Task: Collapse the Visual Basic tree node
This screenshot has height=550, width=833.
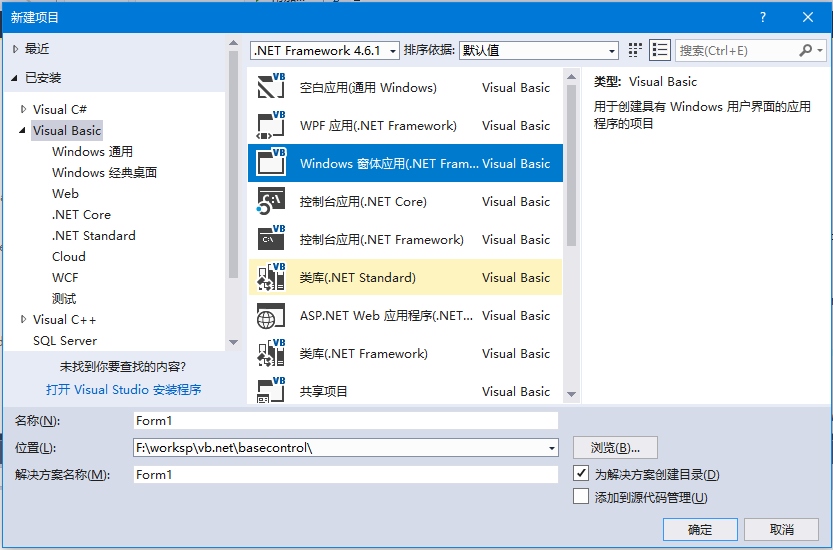Action: point(22,130)
